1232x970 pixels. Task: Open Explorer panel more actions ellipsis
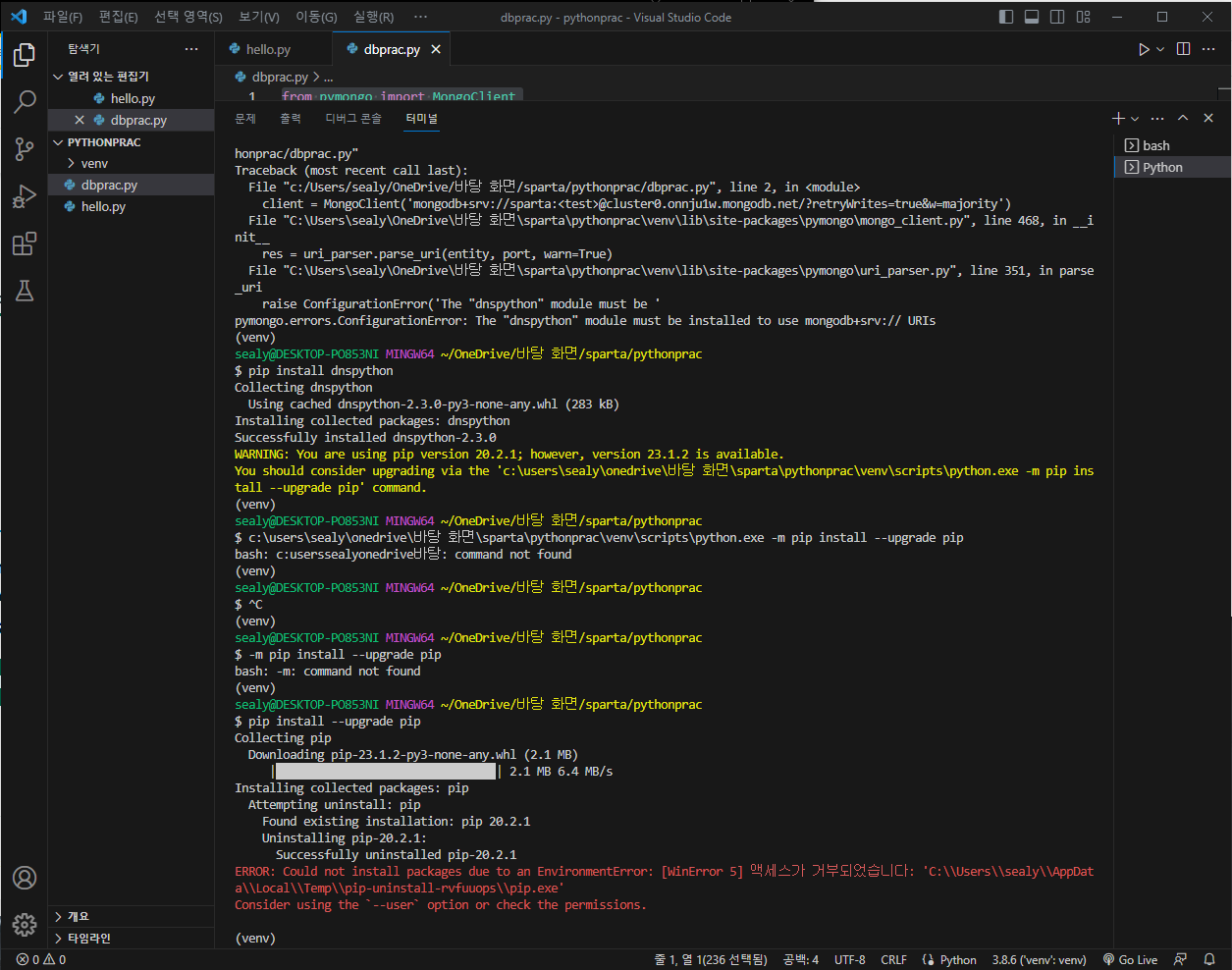191,49
